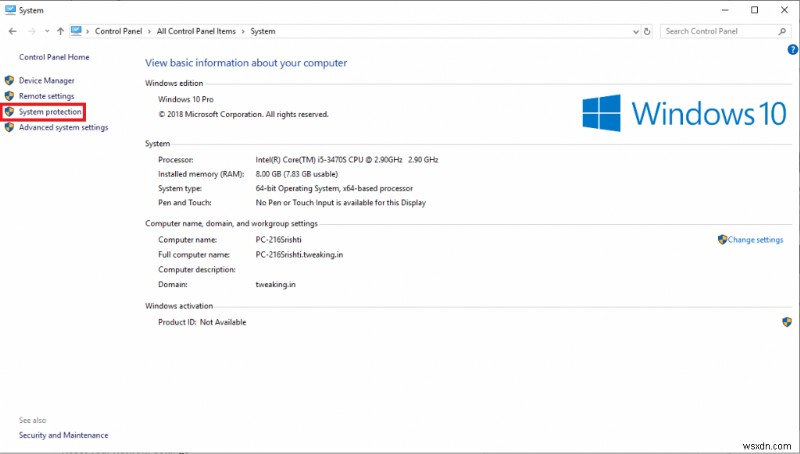Click the computer icon in address bar
800x454 pixels.
pyautogui.click(x=76, y=31)
